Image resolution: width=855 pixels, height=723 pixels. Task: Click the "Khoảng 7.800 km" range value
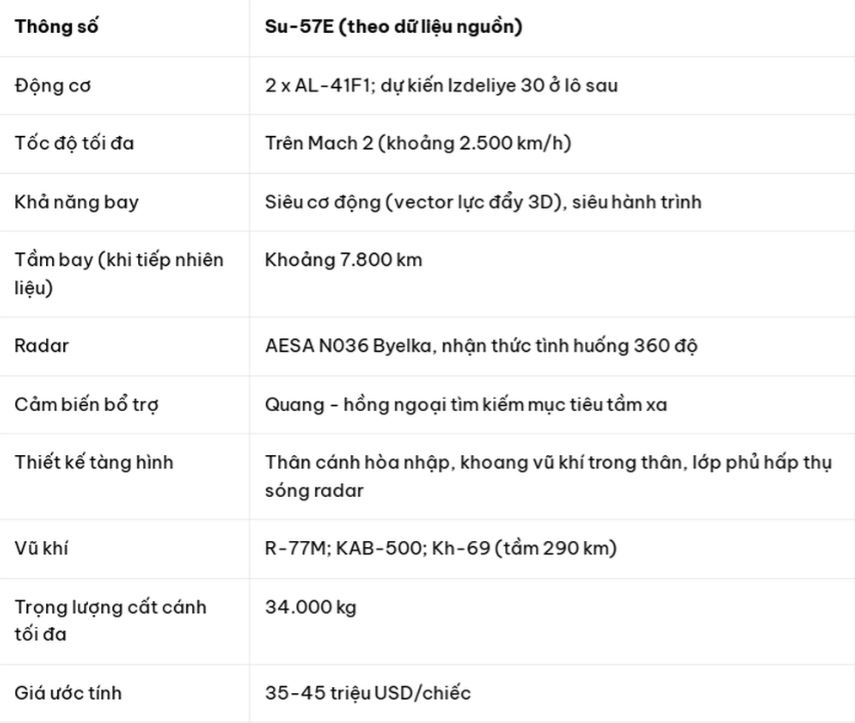pos(344,260)
